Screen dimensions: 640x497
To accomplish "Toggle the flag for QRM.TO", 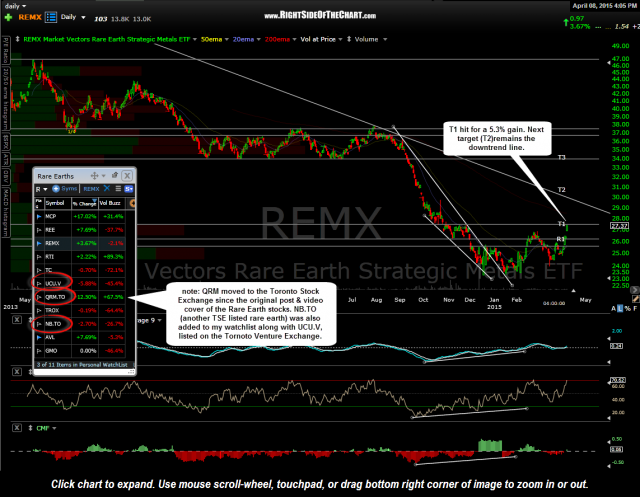I will pyautogui.click(x=39, y=297).
